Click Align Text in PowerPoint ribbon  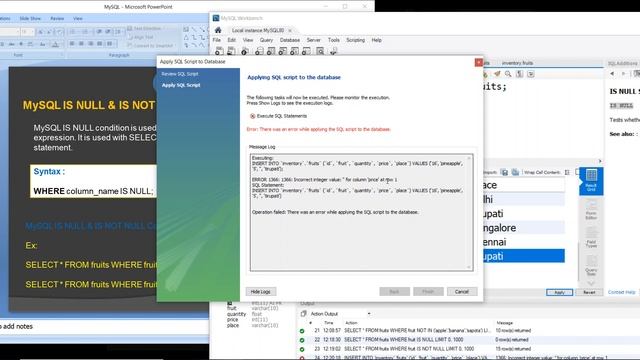pos(140,37)
